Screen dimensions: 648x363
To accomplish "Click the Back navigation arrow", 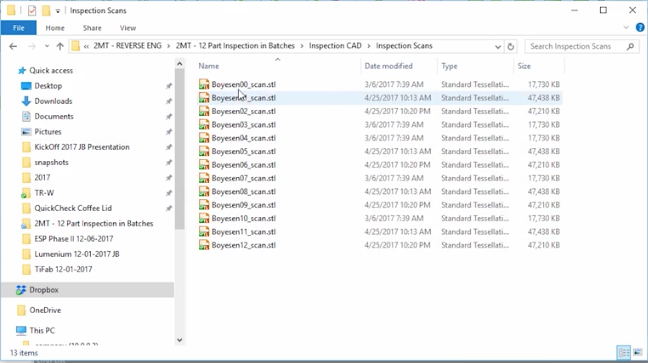I will coord(13,46).
